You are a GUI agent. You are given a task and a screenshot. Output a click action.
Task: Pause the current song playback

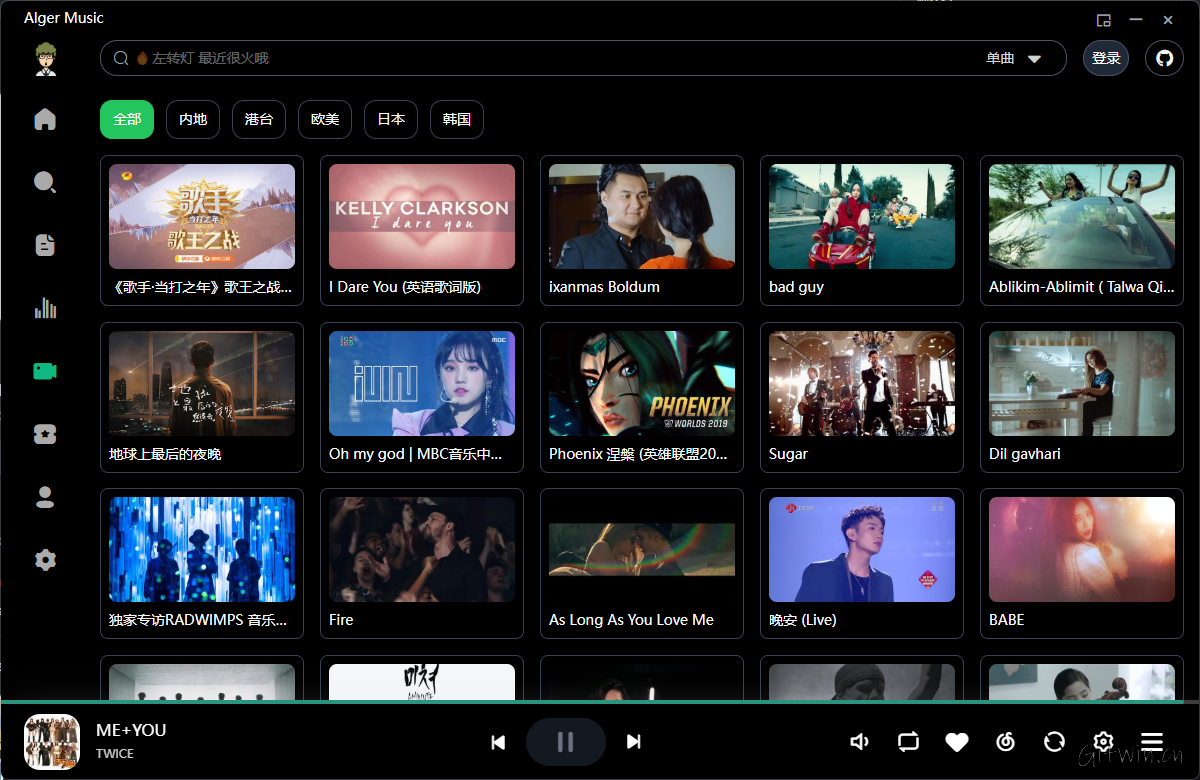click(565, 742)
